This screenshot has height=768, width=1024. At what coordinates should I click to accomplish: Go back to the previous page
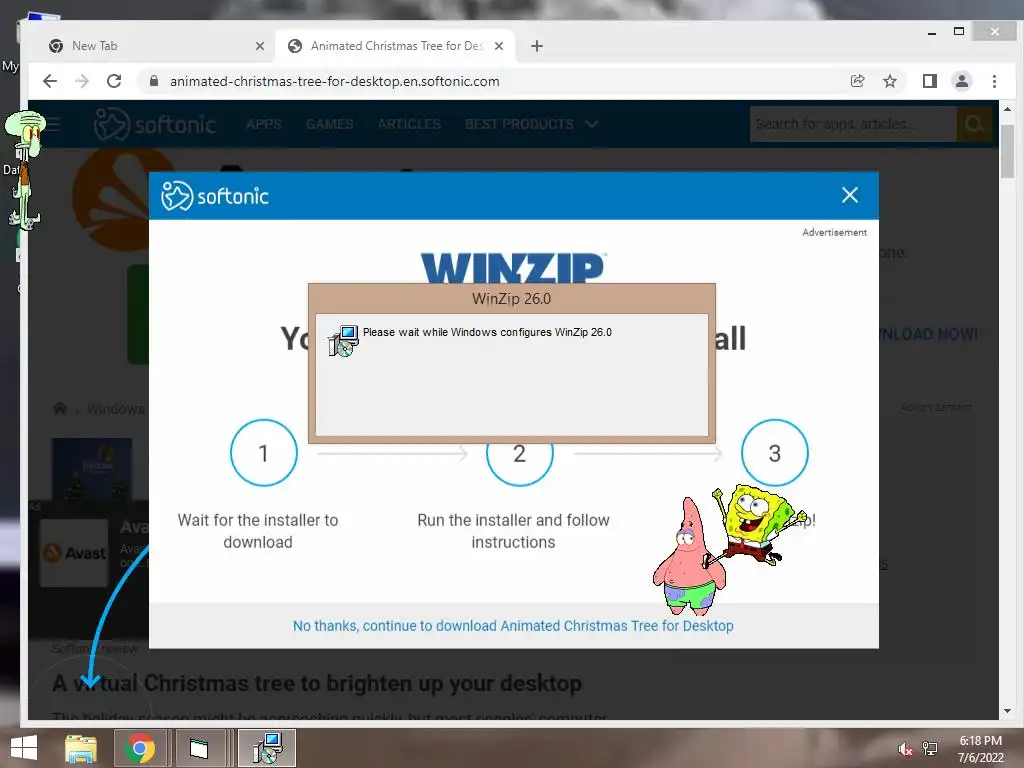click(x=50, y=81)
